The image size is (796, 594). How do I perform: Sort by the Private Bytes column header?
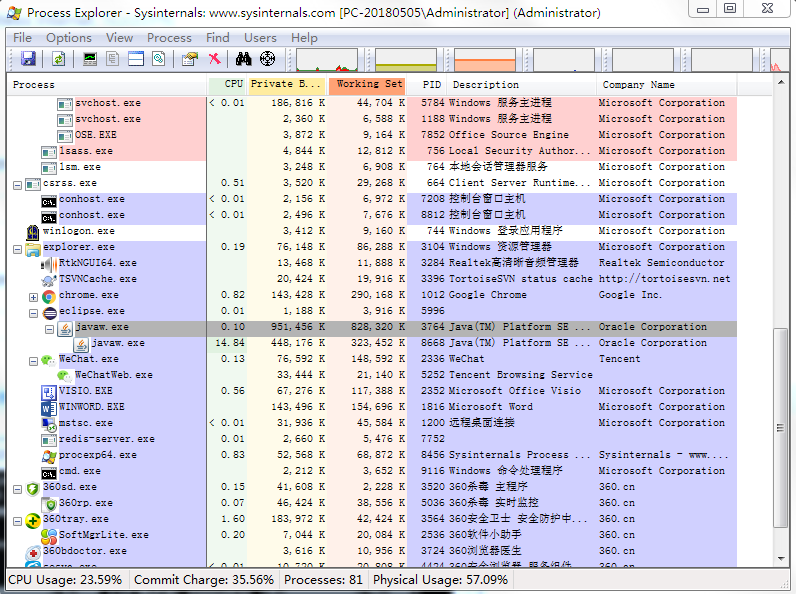click(x=286, y=85)
